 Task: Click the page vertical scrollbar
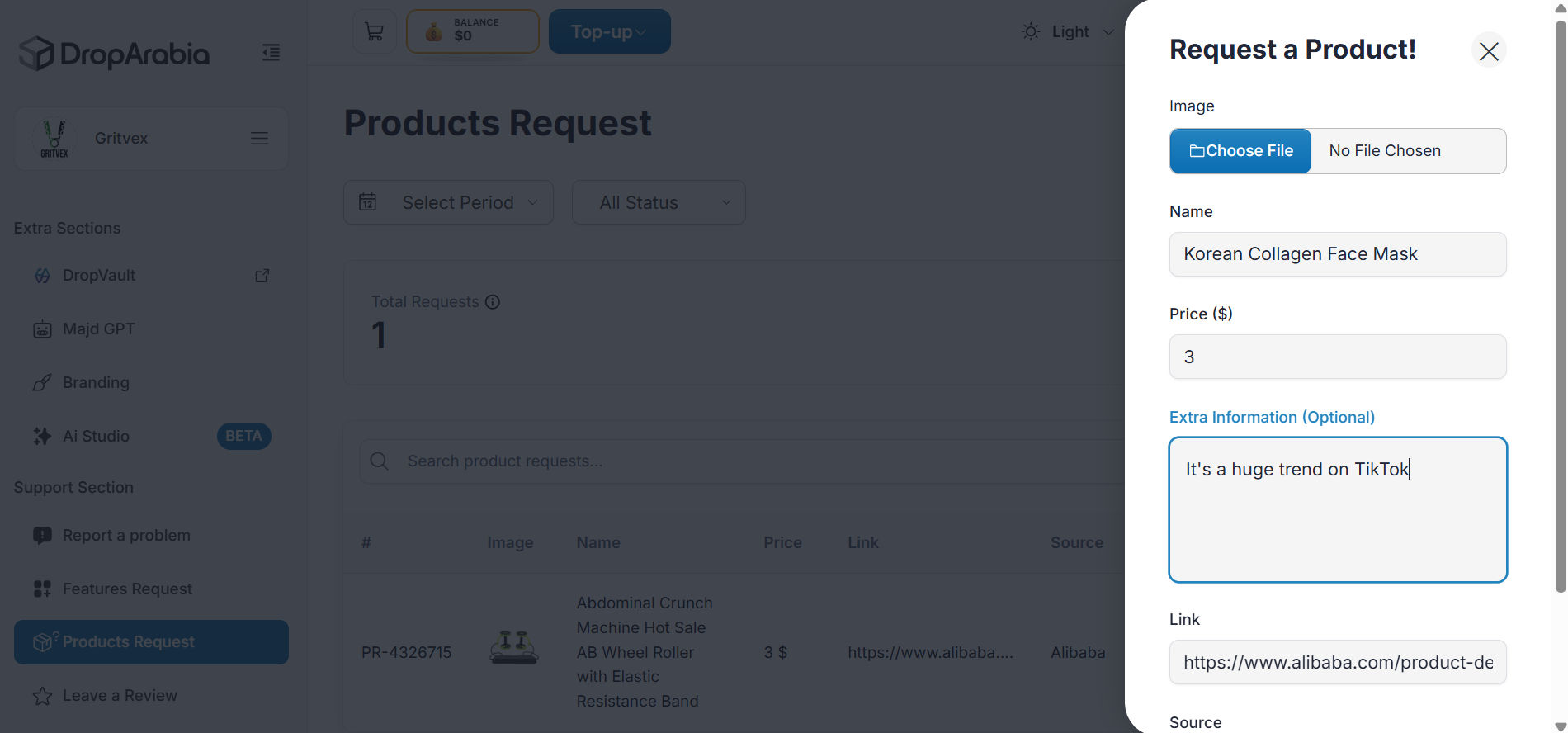click(x=1560, y=305)
